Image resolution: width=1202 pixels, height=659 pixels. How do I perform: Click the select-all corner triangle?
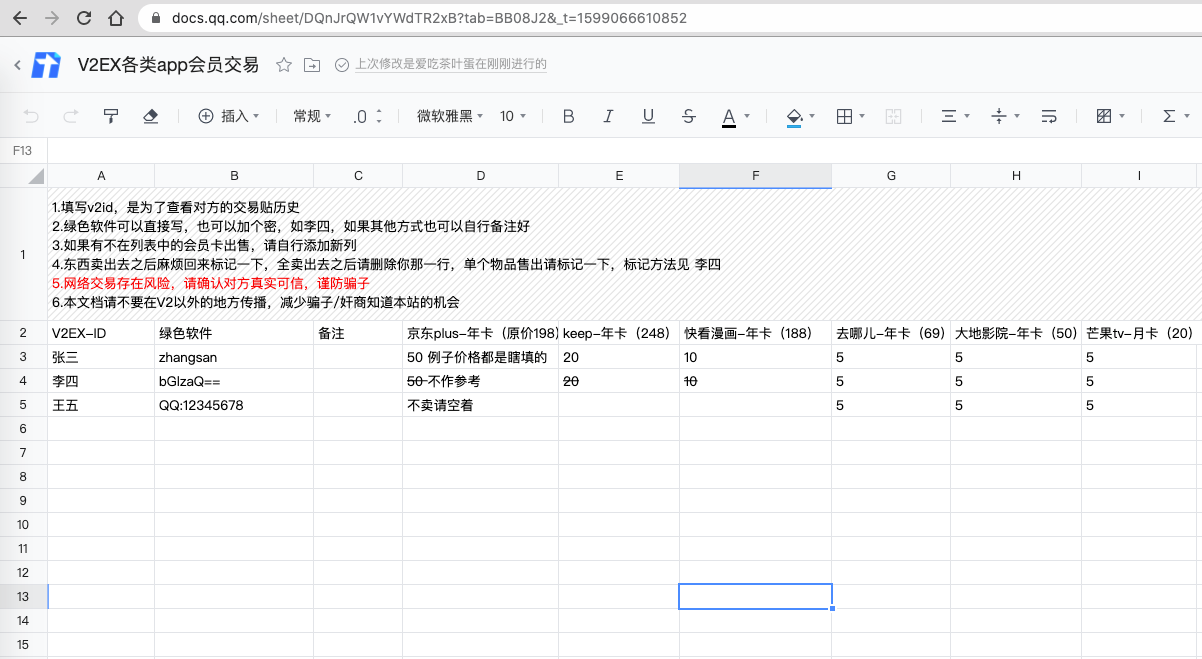point(36,176)
